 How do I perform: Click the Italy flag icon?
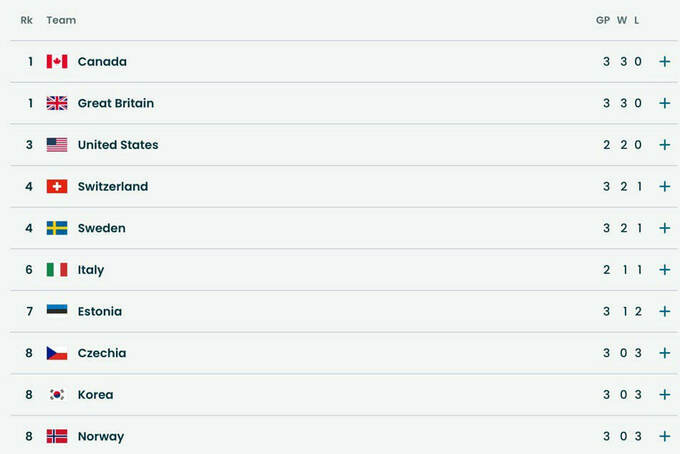click(57, 270)
